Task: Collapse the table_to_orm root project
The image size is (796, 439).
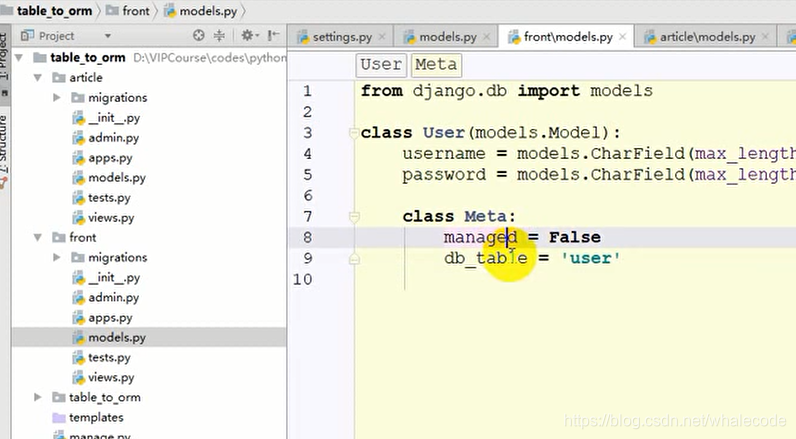Action: click(19, 58)
